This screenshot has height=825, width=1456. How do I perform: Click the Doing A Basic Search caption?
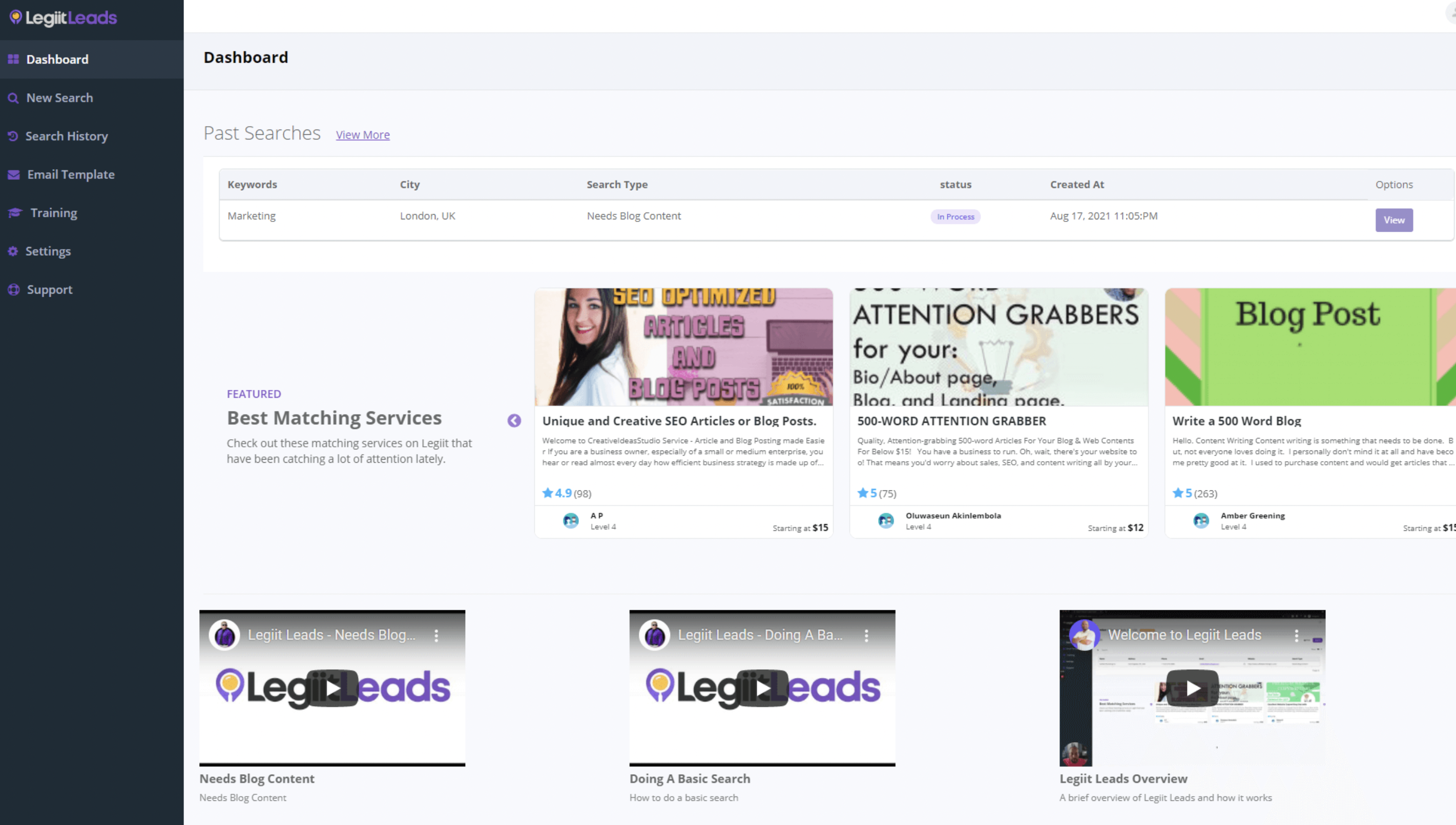point(689,778)
